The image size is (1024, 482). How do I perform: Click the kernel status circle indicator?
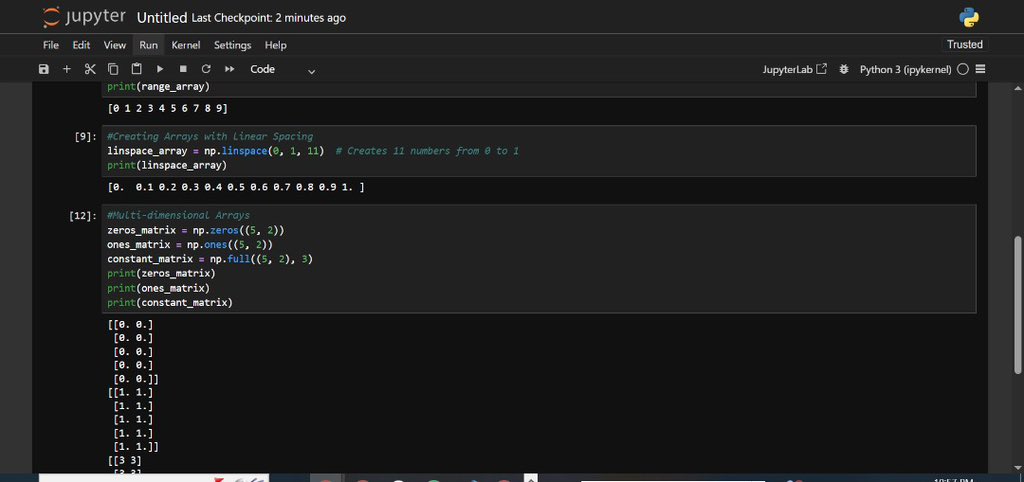click(x=963, y=69)
